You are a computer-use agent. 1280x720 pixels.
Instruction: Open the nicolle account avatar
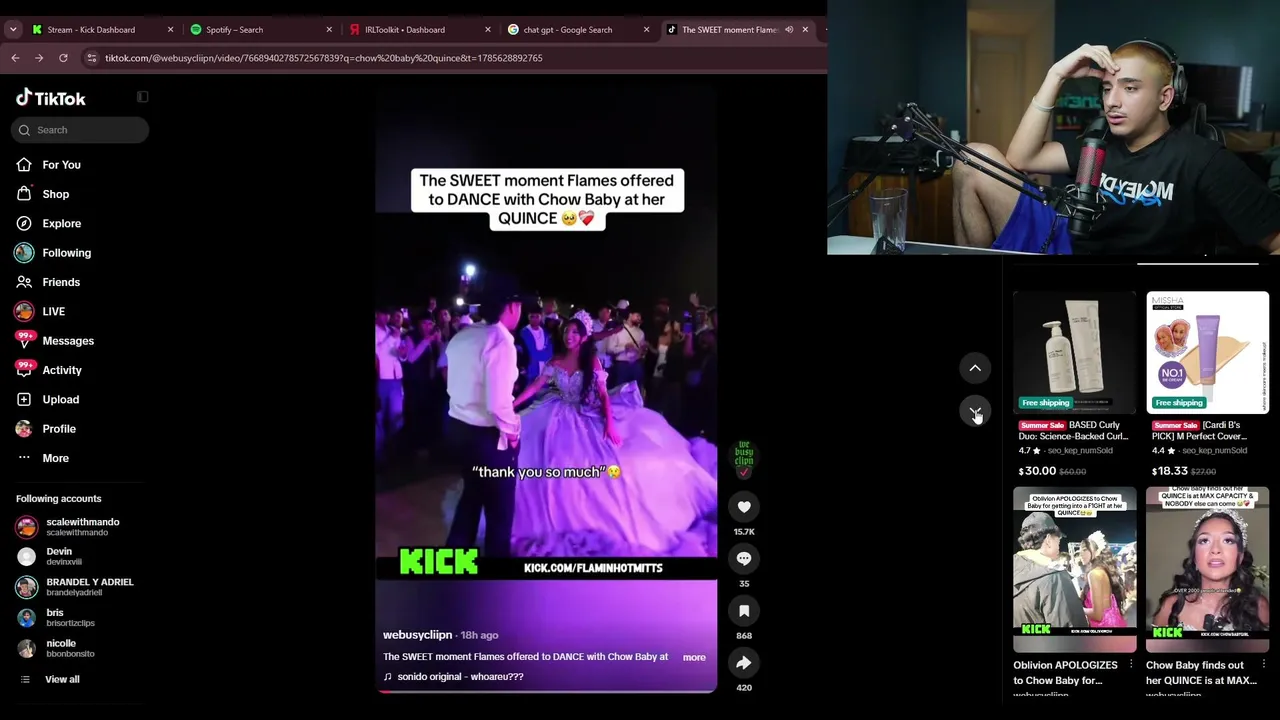(27, 648)
